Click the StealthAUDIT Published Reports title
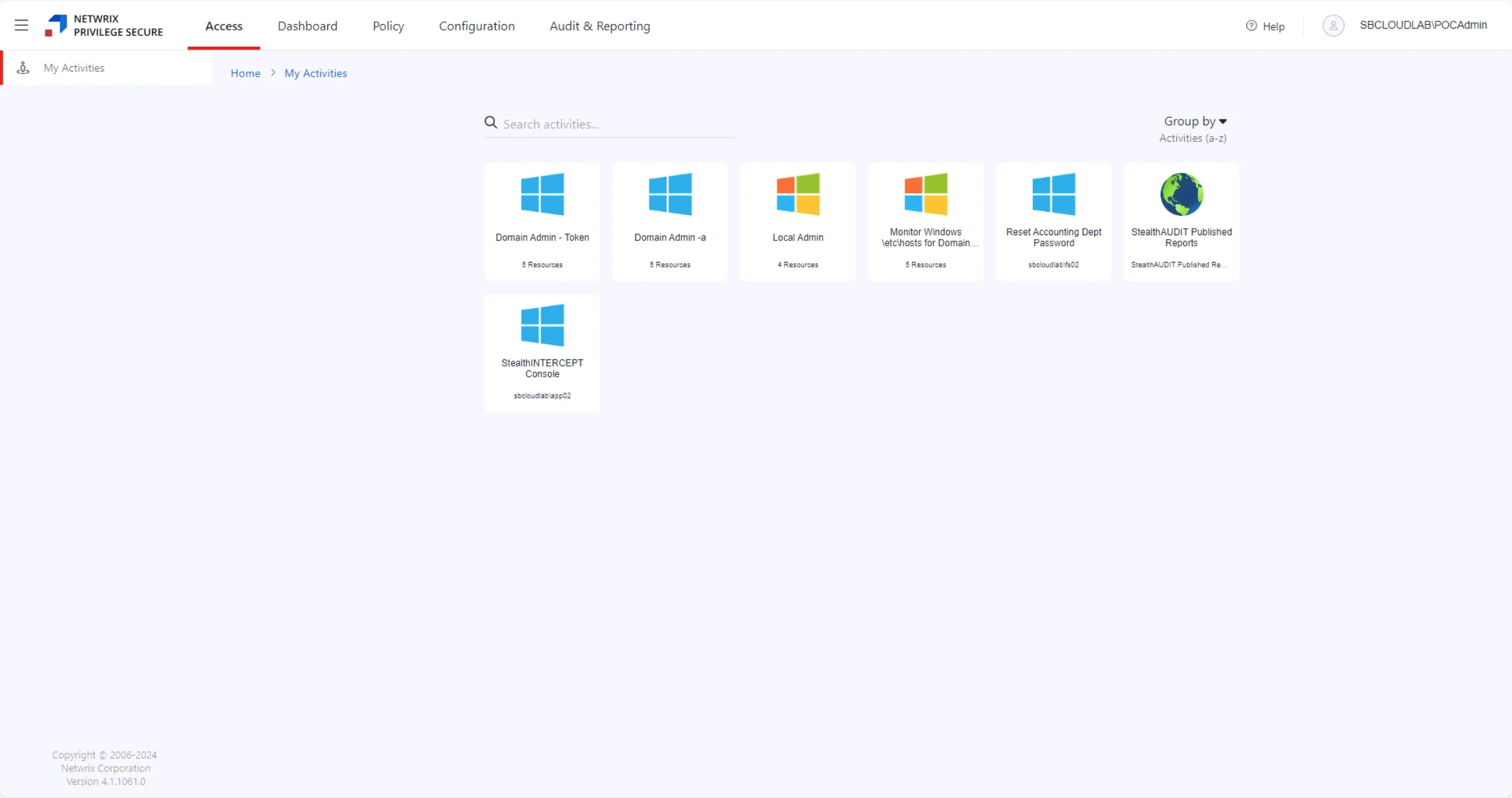Viewport: 1512px width, 798px height. coord(1181,237)
